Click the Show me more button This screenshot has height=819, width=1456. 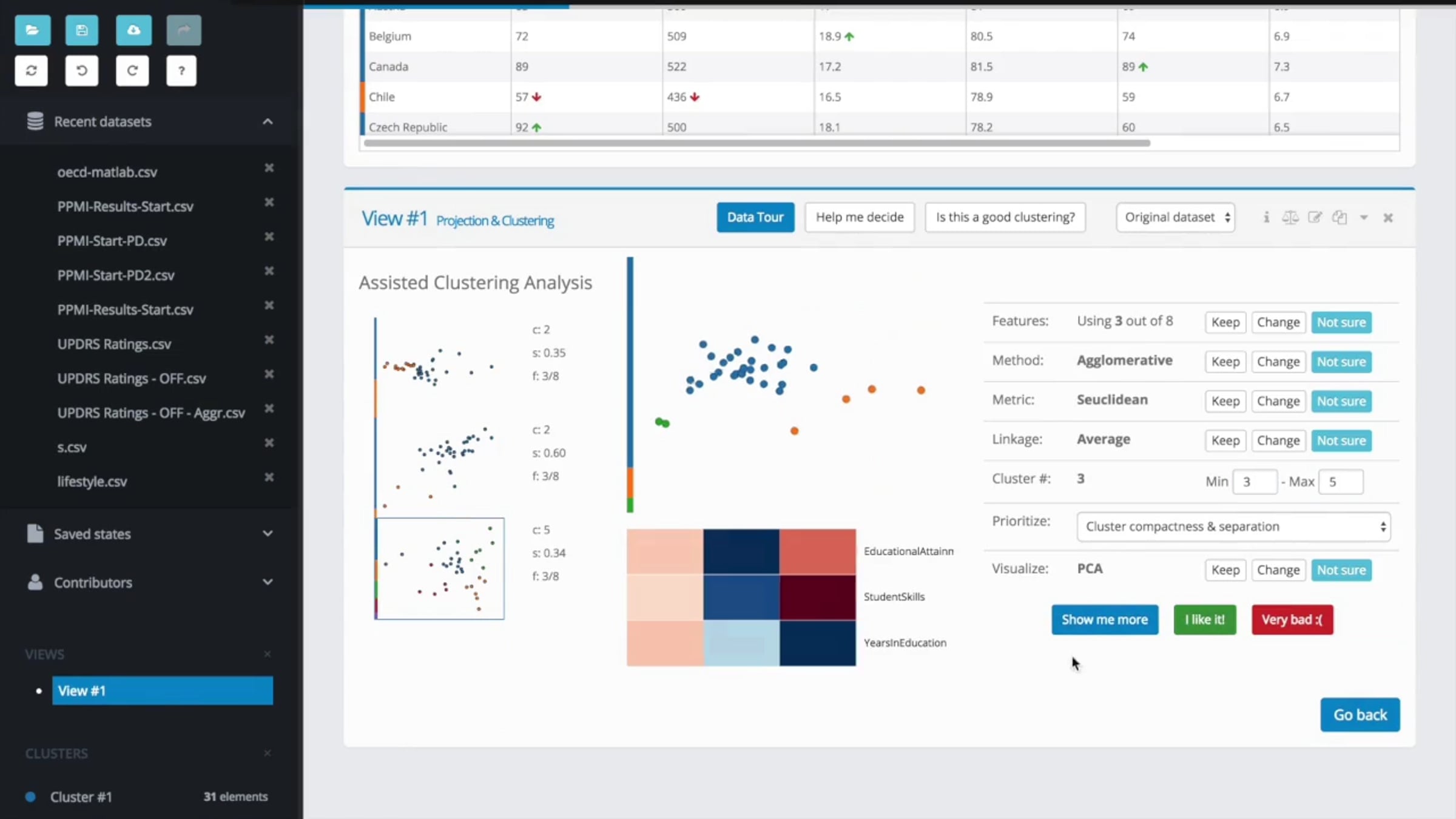coord(1105,619)
